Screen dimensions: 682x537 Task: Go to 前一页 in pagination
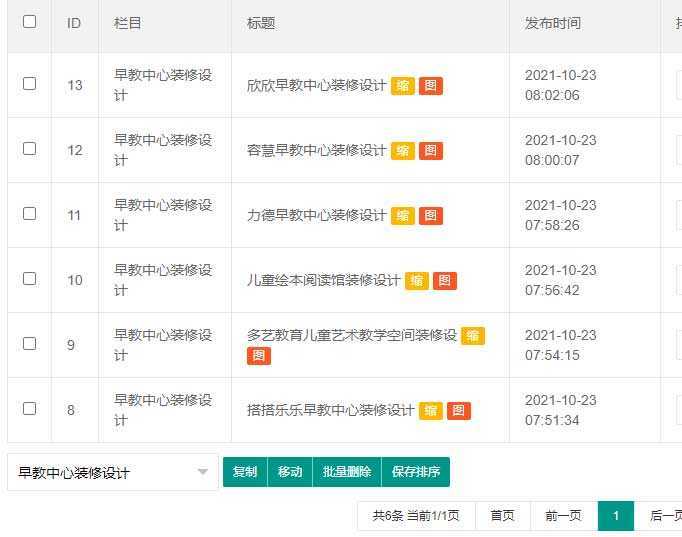pos(564,516)
